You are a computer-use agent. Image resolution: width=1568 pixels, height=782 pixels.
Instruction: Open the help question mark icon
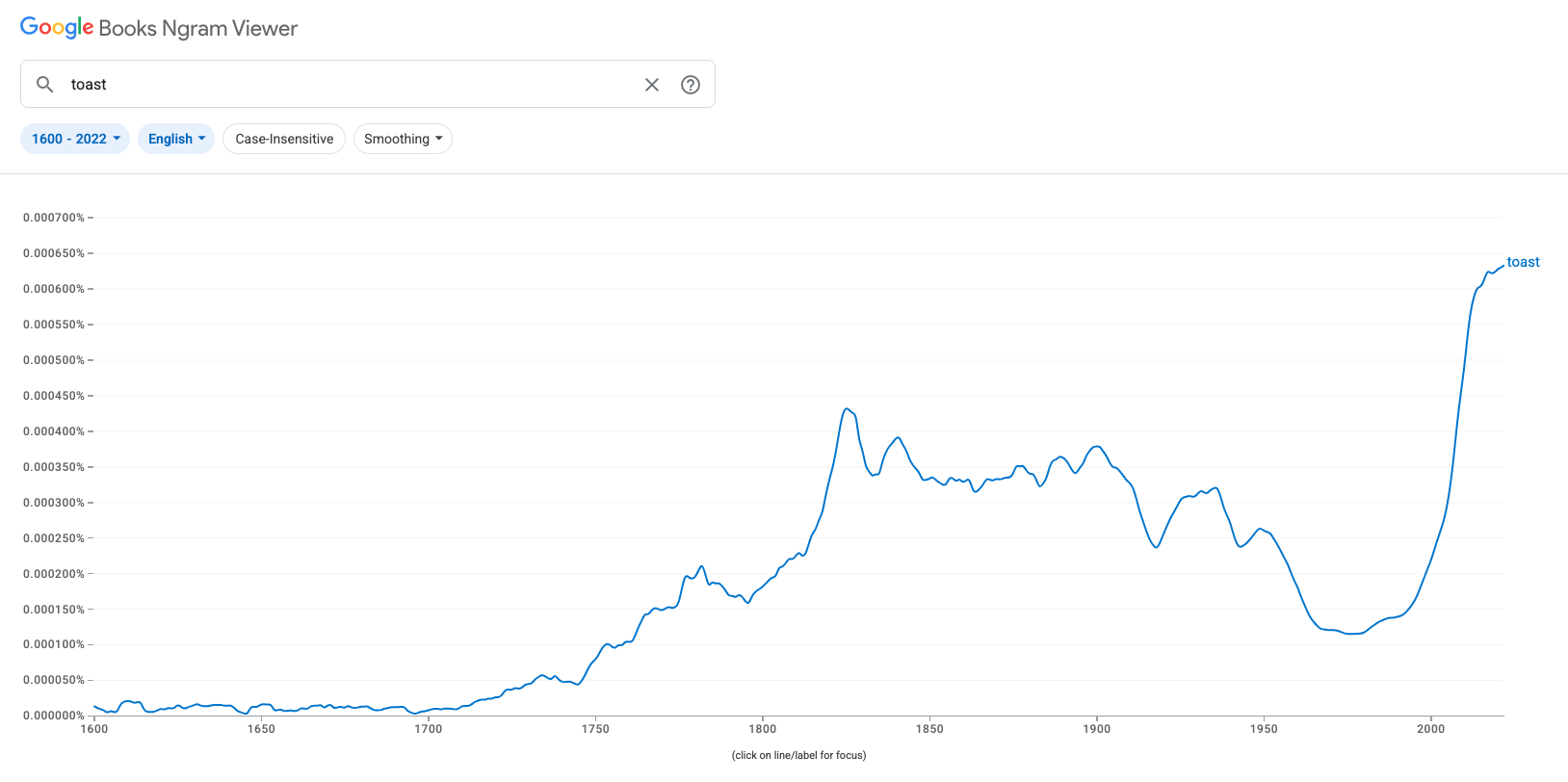pos(691,85)
